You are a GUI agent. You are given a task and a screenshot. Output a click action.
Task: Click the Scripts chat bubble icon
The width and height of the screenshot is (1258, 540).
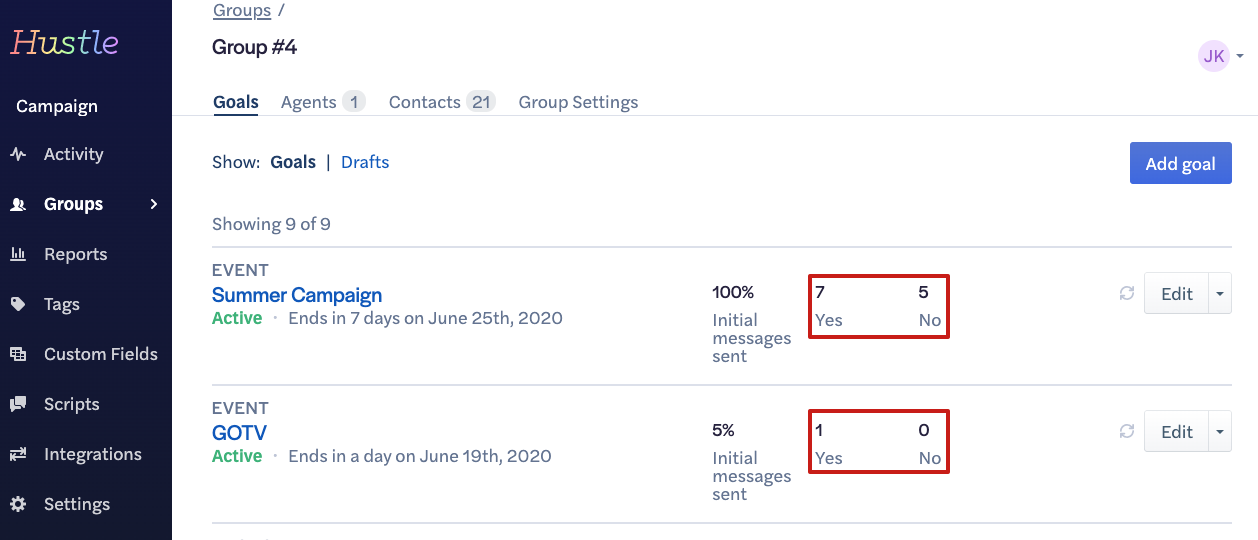(18, 404)
